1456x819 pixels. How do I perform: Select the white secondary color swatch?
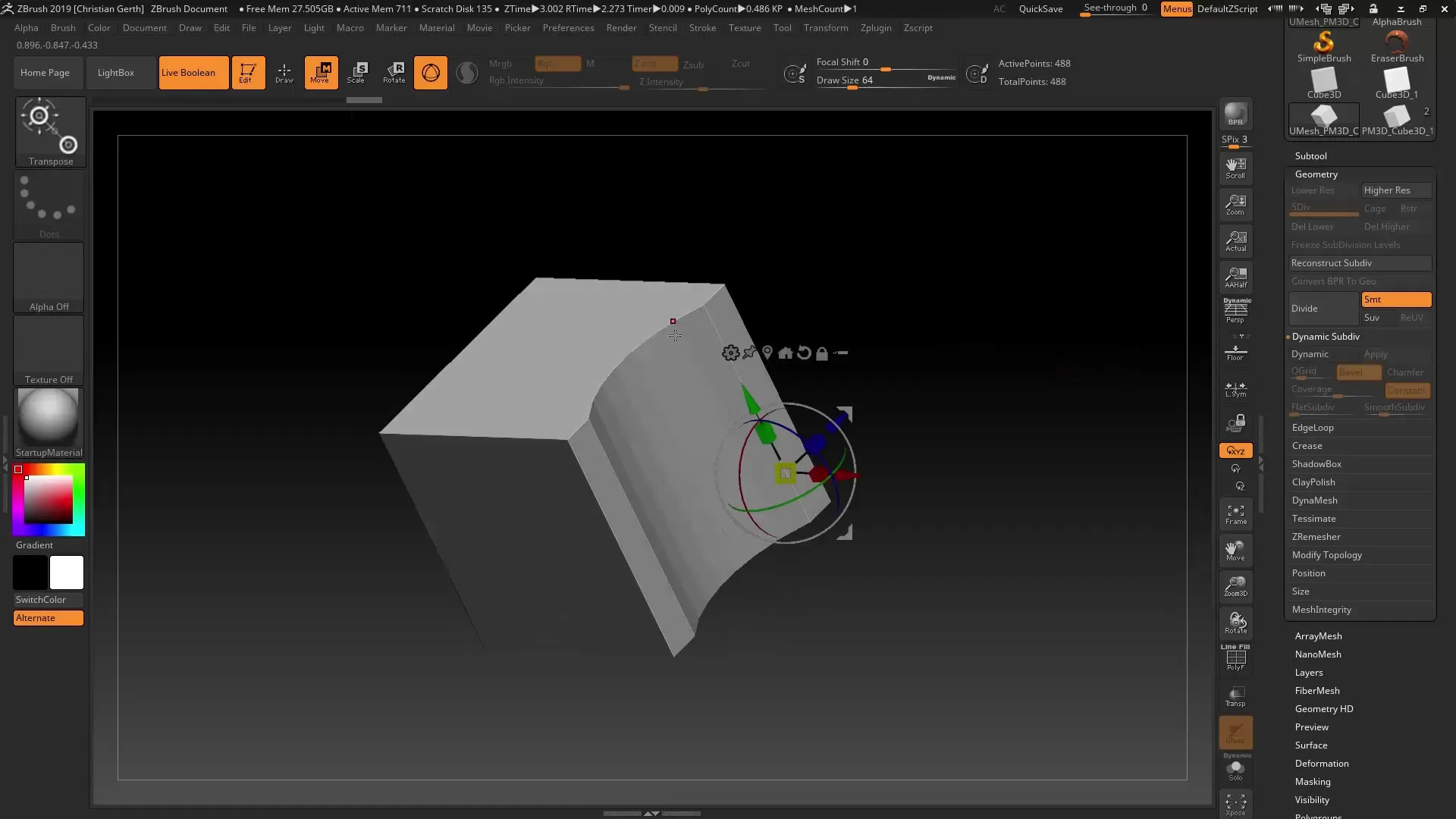(x=67, y=573)
